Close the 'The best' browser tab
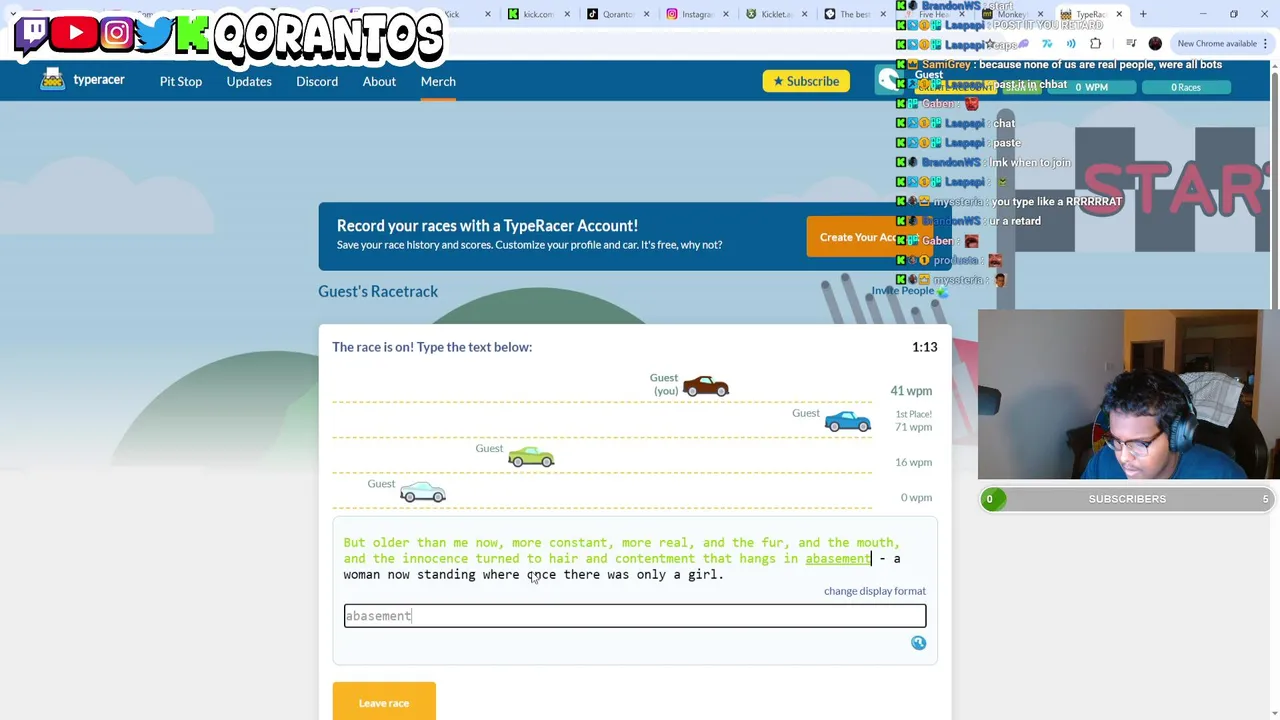This screenshot has height=720, width=1280. pos(883,14)
